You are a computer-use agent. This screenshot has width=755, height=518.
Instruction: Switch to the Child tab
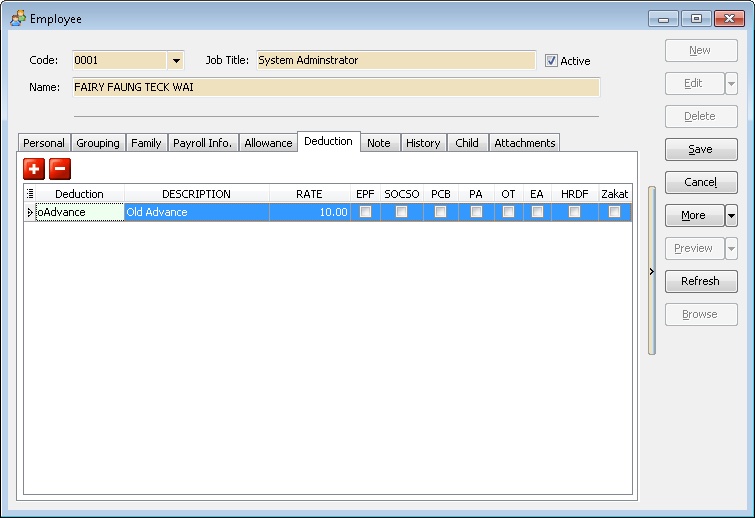467,143
